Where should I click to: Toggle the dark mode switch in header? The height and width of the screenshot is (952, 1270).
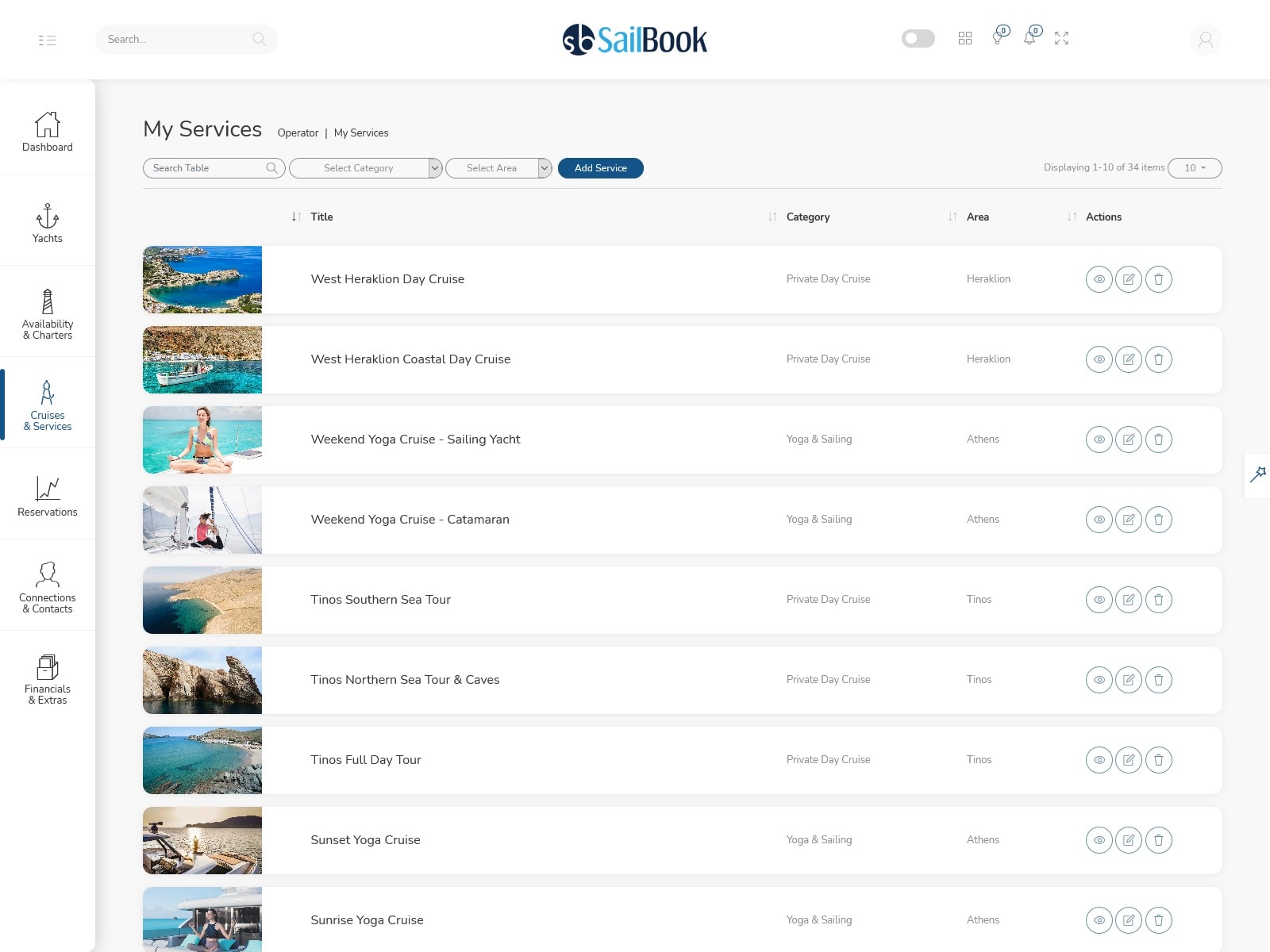point(918,38)
